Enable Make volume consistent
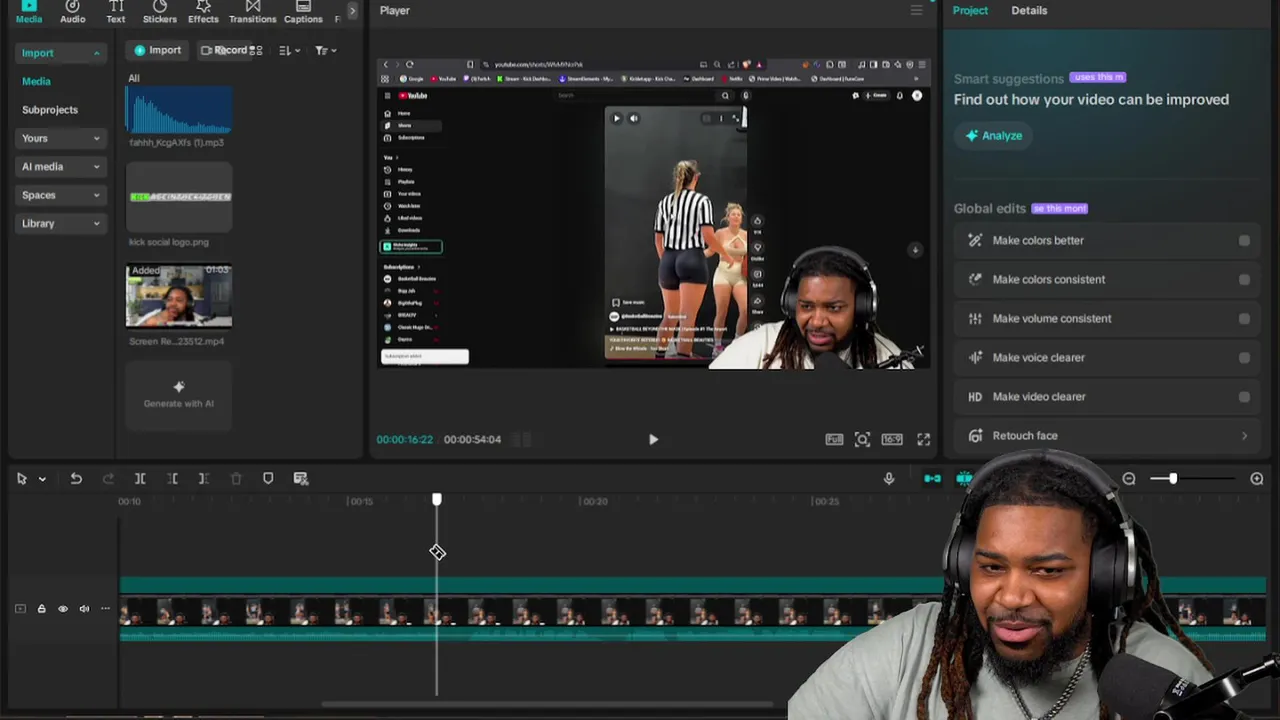The width and height of the screenshot is (1280, 720). click(x=1244, y=318)
